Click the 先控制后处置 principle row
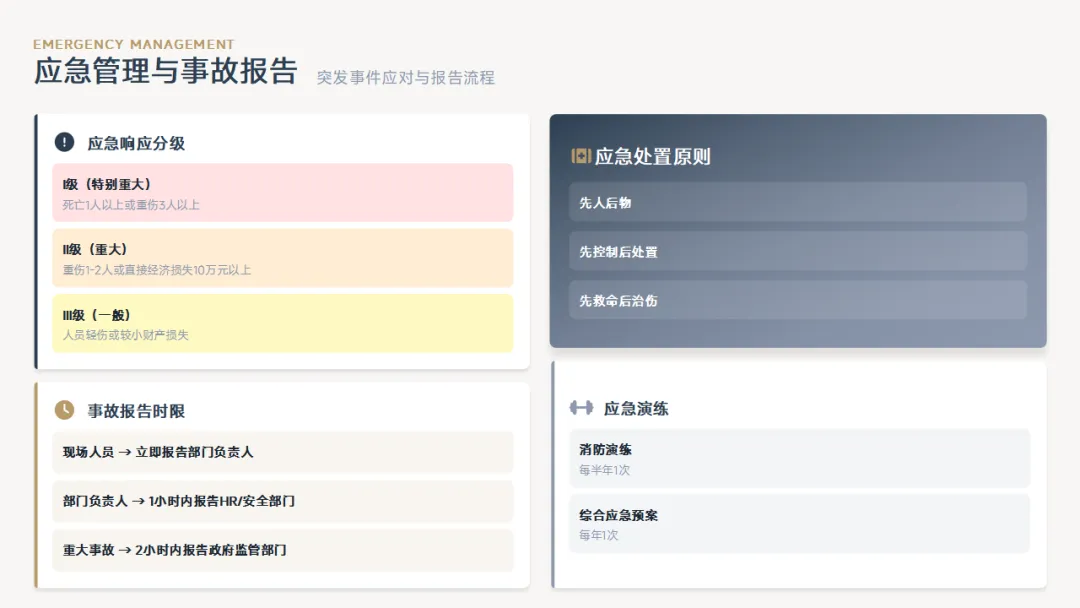 pyautogui.click(x=798, y=251)
